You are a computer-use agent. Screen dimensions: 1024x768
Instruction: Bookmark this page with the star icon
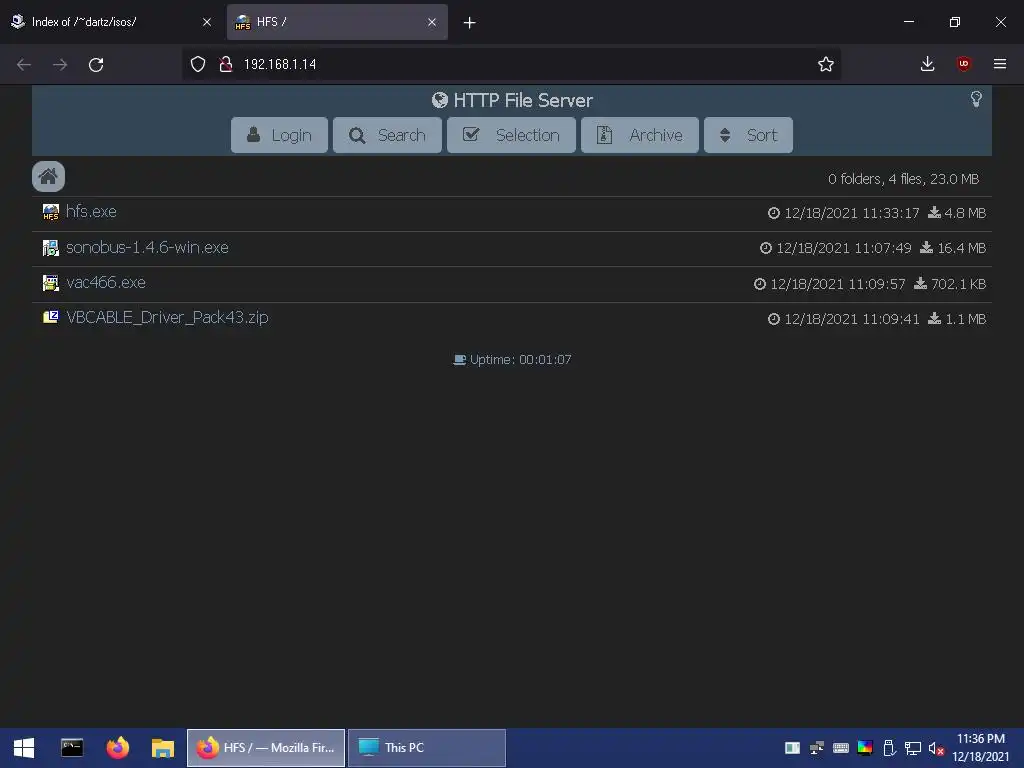point(825,64)
